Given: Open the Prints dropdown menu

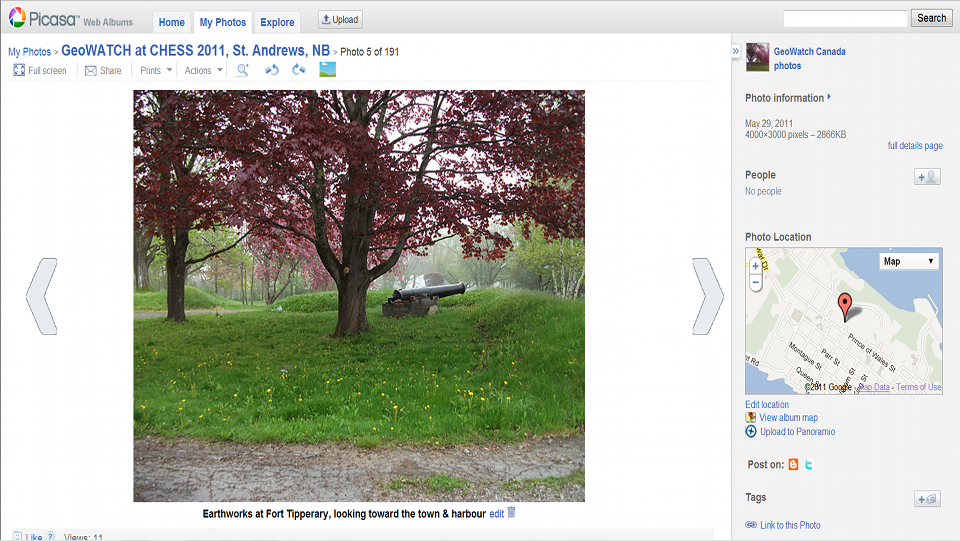Looking at the screenshot, I should [156, 70].
